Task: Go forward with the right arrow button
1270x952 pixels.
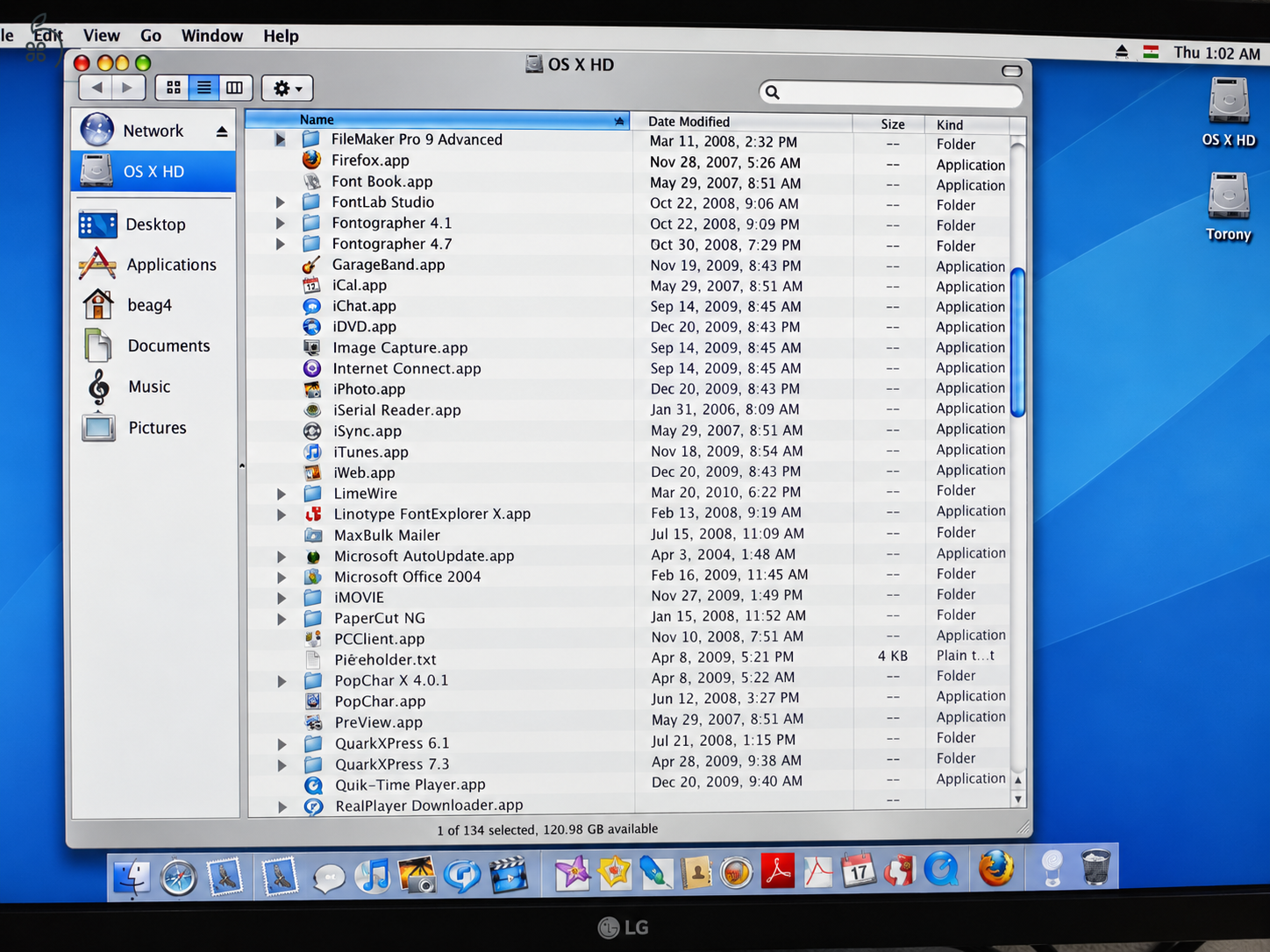Action: 128,88
